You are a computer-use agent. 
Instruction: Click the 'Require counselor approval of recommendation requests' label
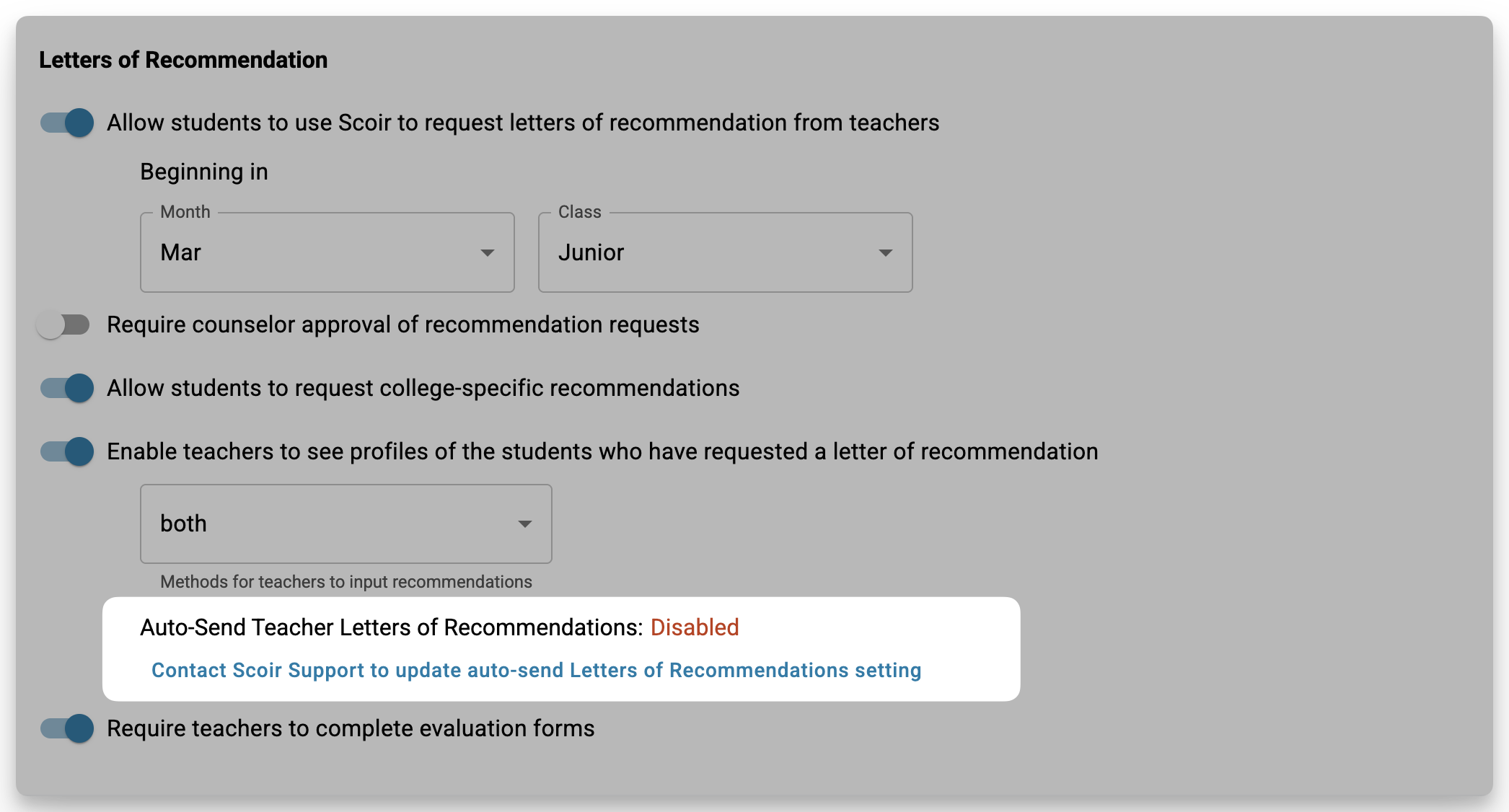403,325
